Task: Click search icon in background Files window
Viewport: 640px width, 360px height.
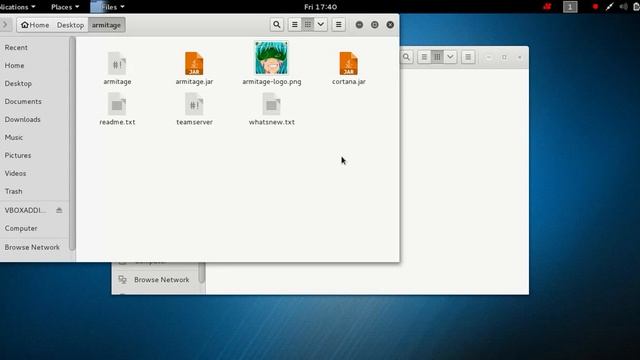Action: [x=407, y=57]
